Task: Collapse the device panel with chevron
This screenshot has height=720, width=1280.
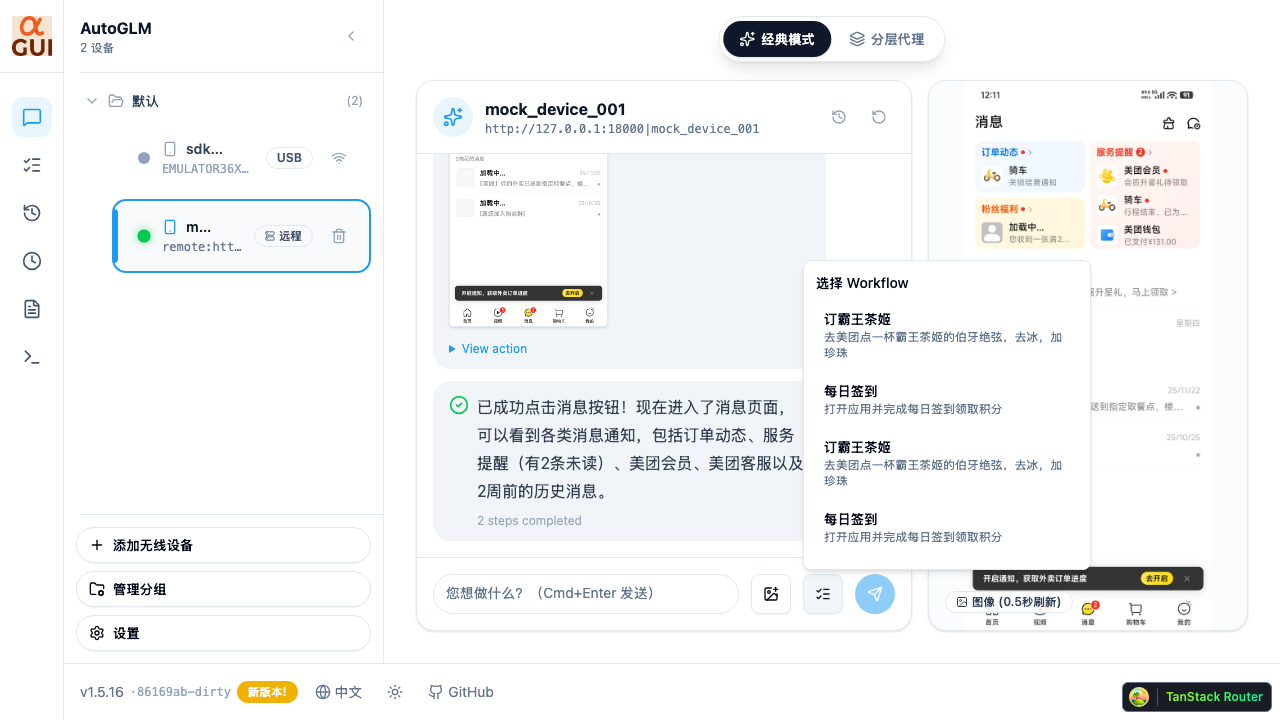Action: tap(351, 36)
